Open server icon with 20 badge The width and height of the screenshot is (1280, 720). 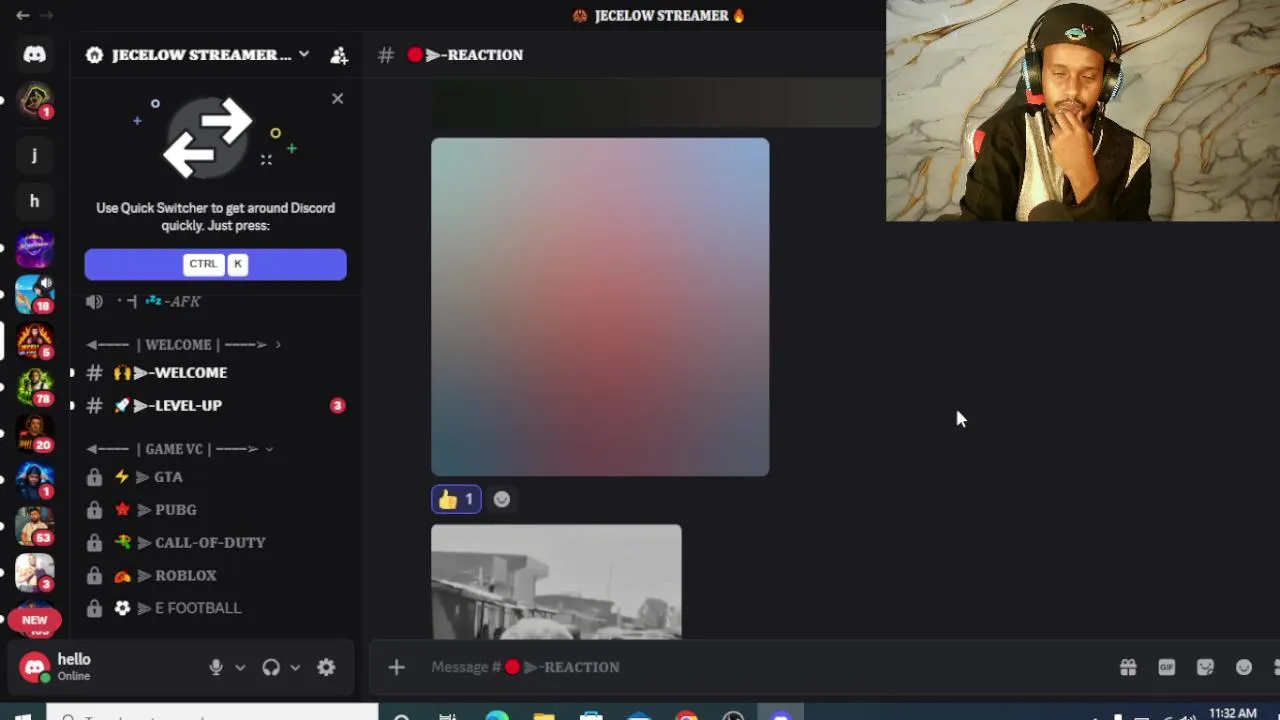35,434
